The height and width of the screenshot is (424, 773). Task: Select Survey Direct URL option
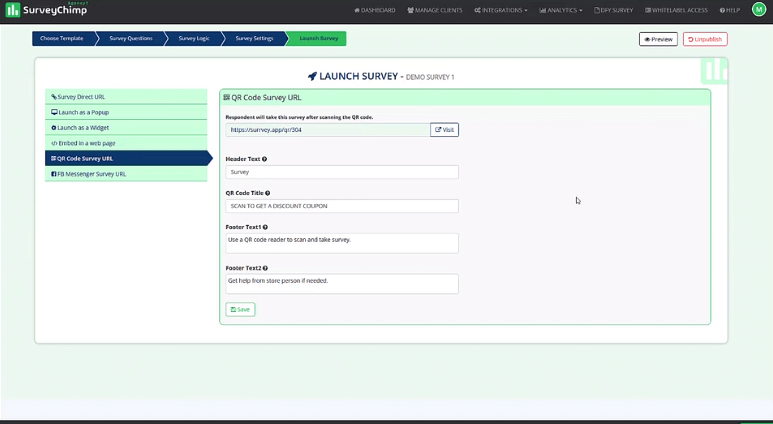[126, 97]
